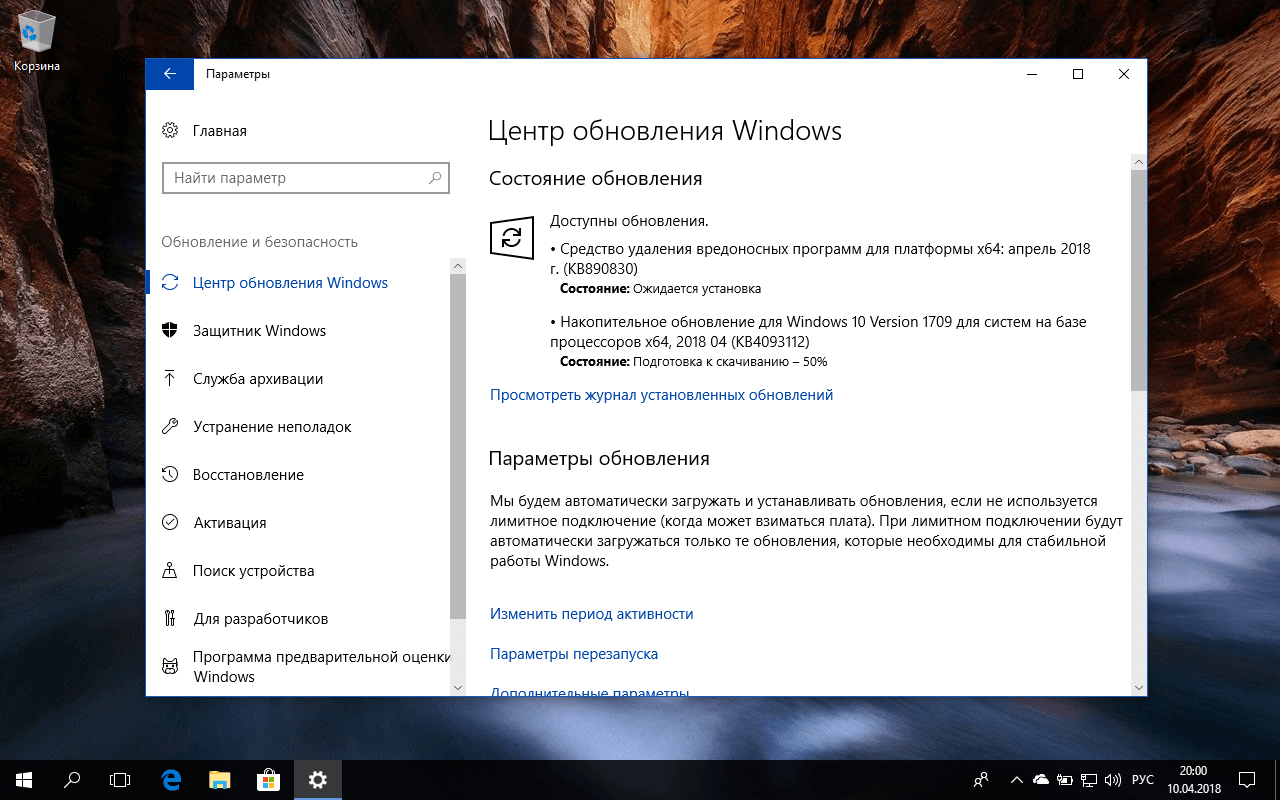Open Дополнительные параметры link

(x=590, y=691)
